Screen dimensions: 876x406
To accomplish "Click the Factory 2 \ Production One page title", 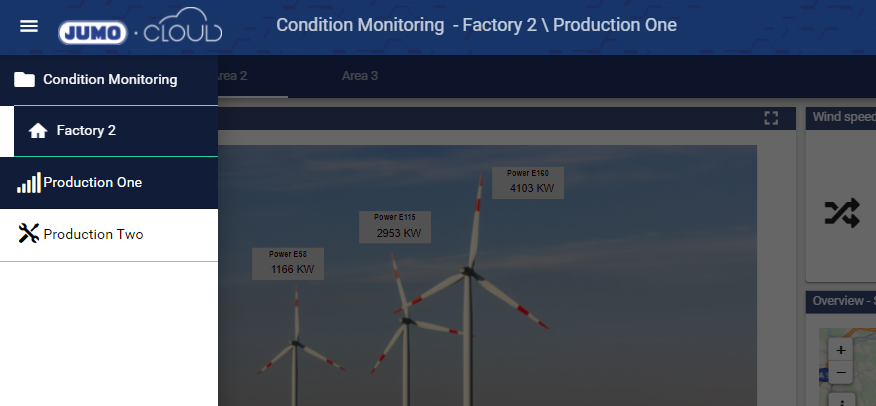I will (476, 25).
